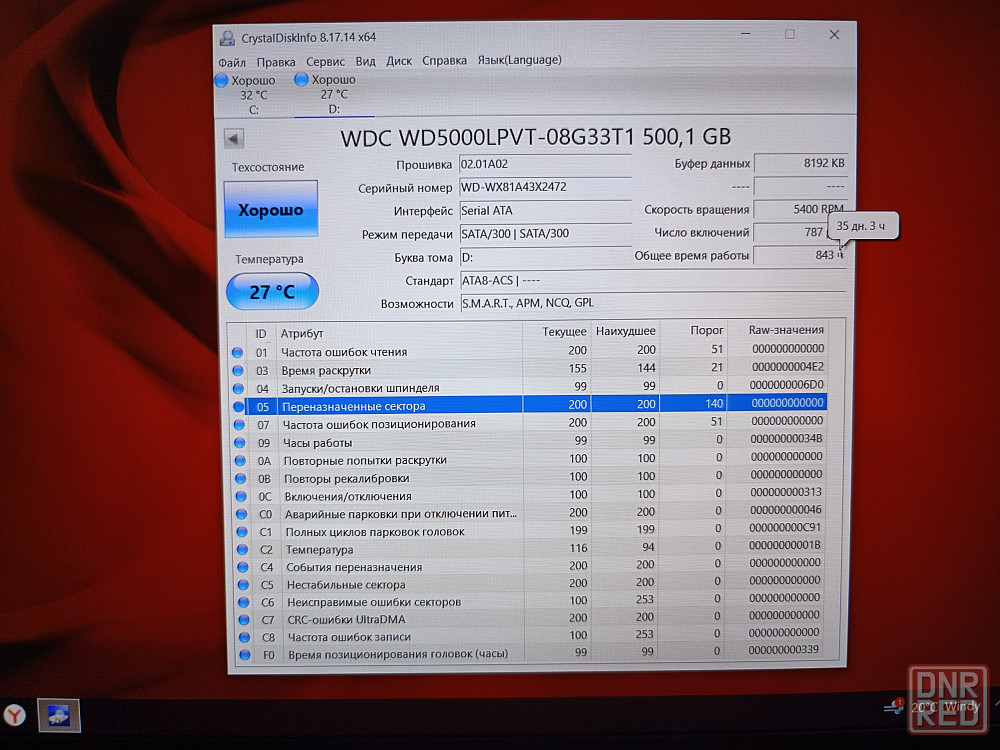Click the previous disk arrow button
The image size is (1000, 750).
[234, 138]
